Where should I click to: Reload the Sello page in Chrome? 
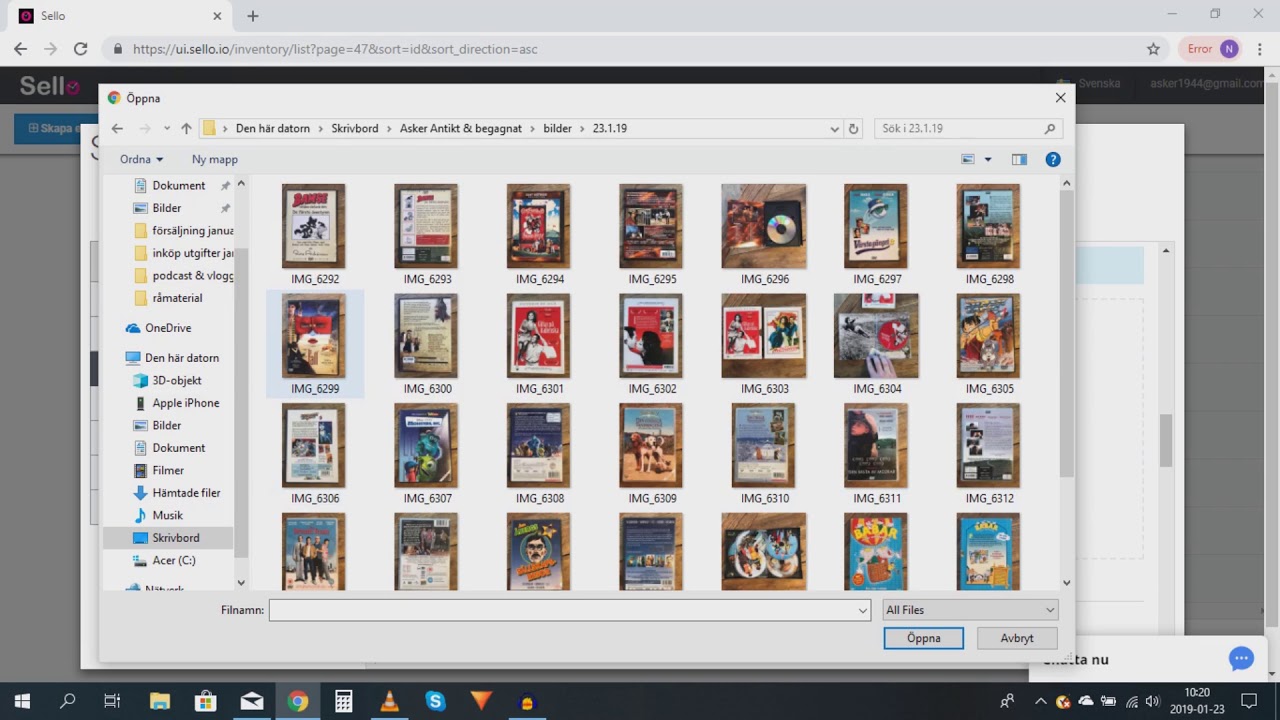pyautogui.click(x=80, y=49)
